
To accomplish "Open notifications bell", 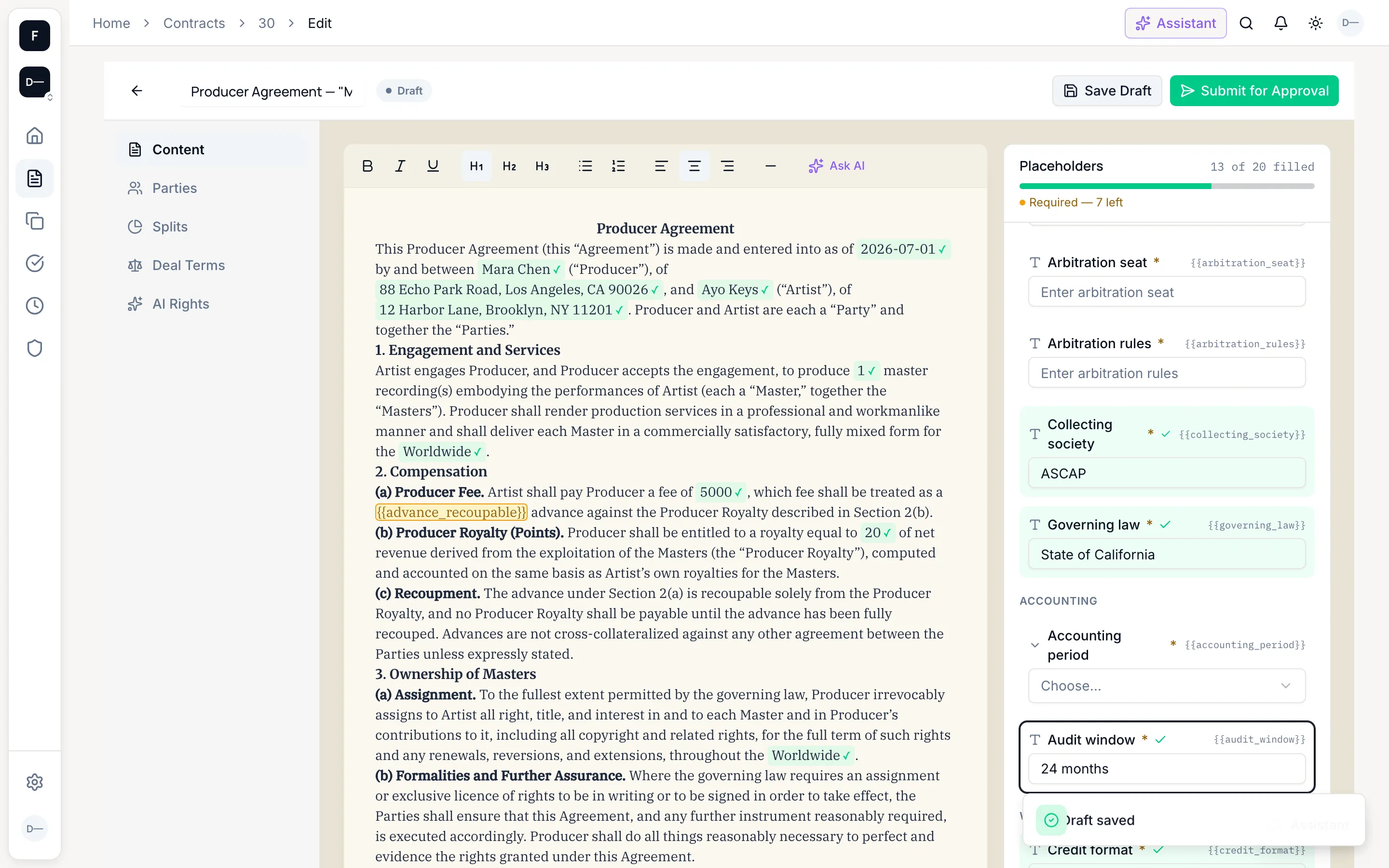I will pyautogui.click(x=1280, y=23).
